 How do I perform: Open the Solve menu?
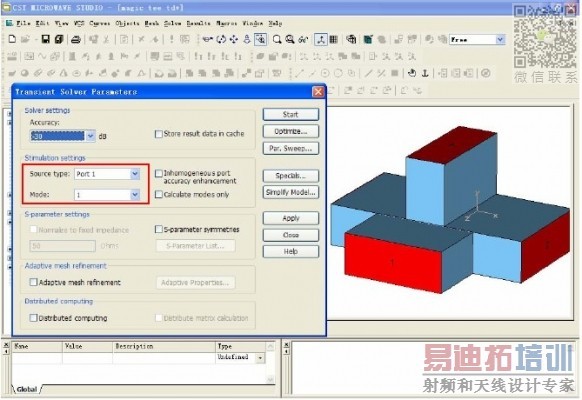[x=173, y=23]
